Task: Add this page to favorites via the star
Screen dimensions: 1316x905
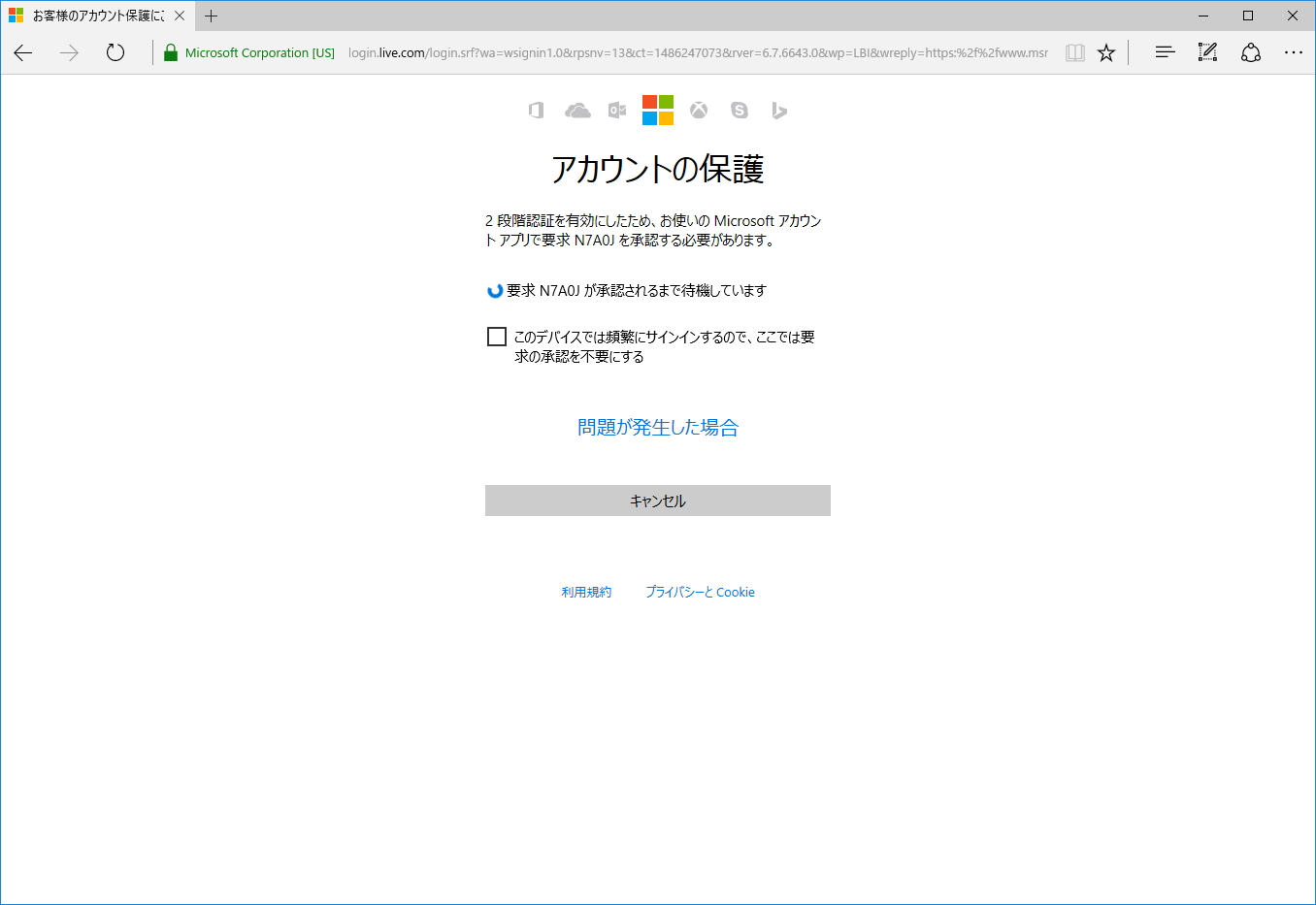Action: pos(1105,52)
